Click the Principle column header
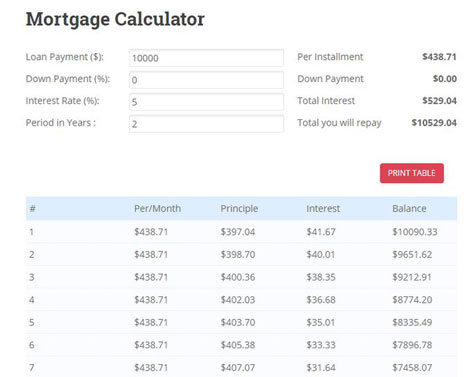Image resolution: width=470 pixels, height=377 pixels. (x=239, y=209)
